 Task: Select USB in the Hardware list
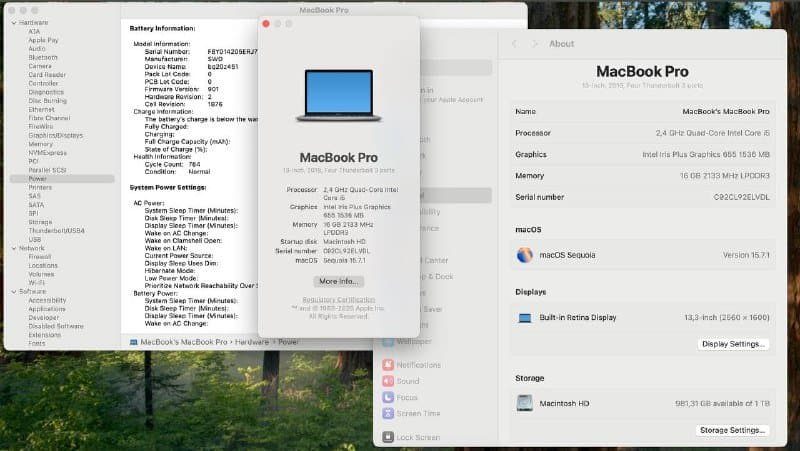tap(35, 239)
